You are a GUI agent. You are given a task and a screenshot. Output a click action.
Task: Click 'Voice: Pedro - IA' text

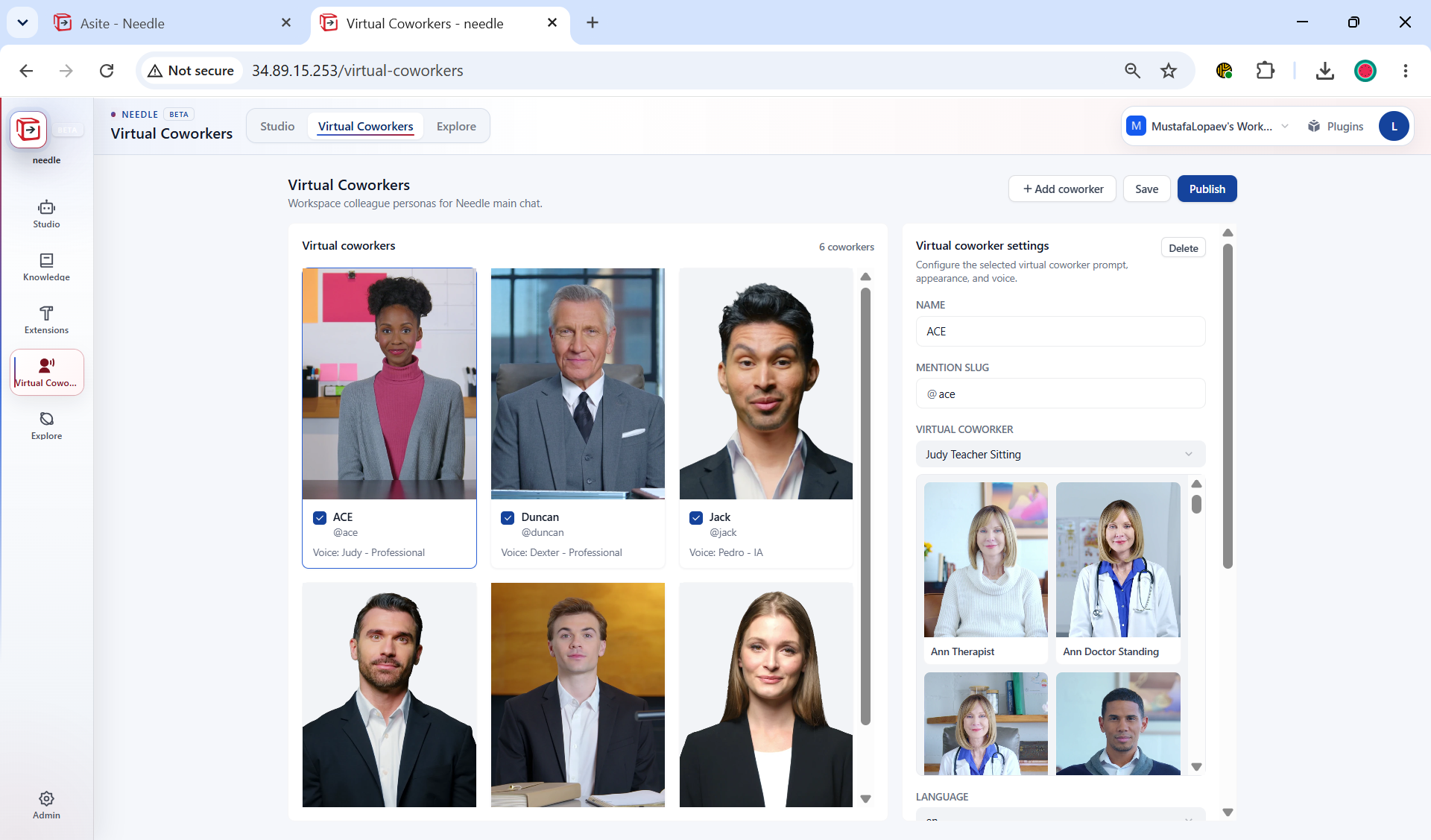tap(726, 552)
